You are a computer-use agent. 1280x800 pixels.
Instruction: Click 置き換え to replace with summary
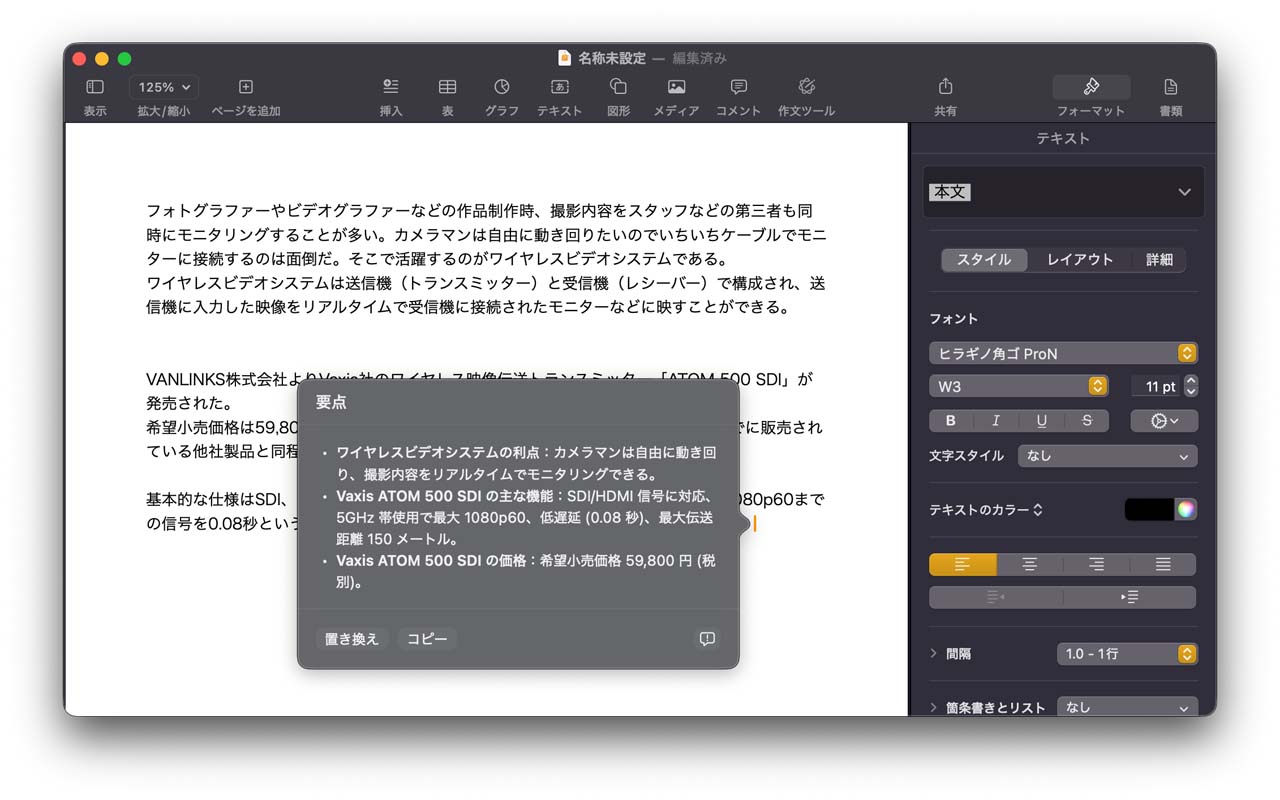coord(351,638)
